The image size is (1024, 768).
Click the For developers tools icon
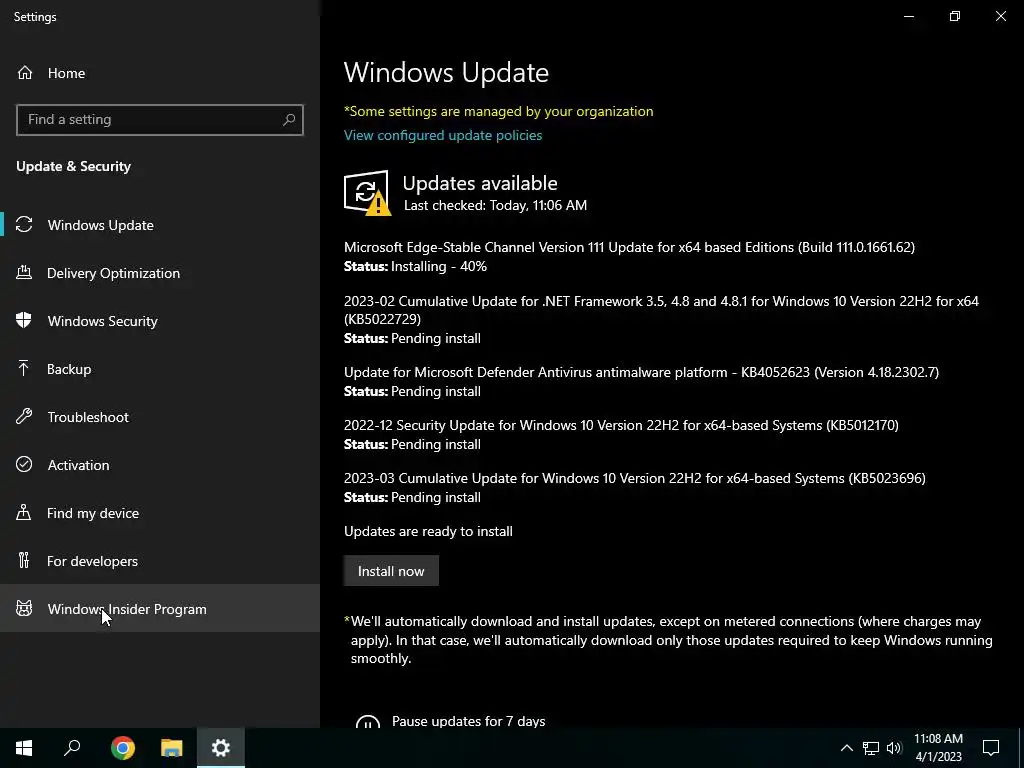pyautogui.click(x=24, y=560)
